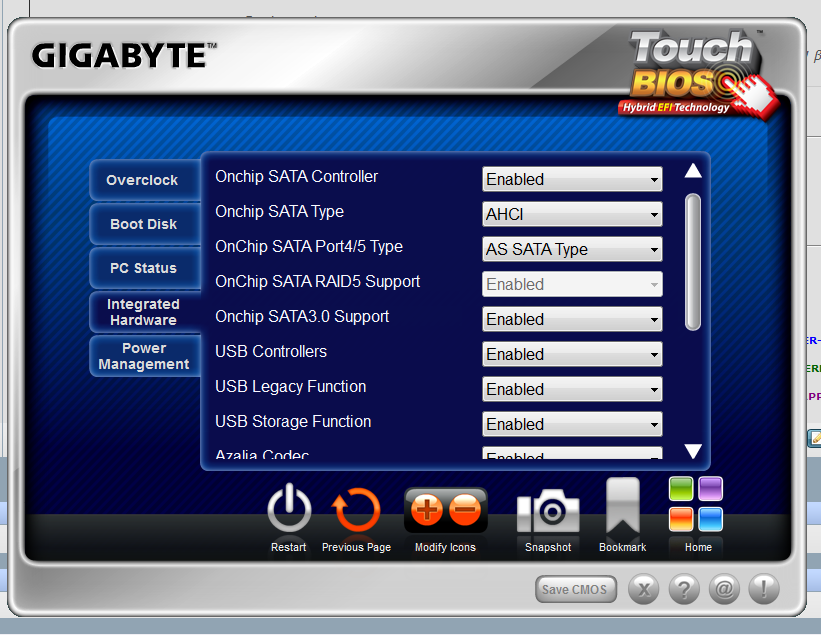The image size is (821, 635).
Task: Open USB Storage Function dropdown
Action: coord(572,425)
